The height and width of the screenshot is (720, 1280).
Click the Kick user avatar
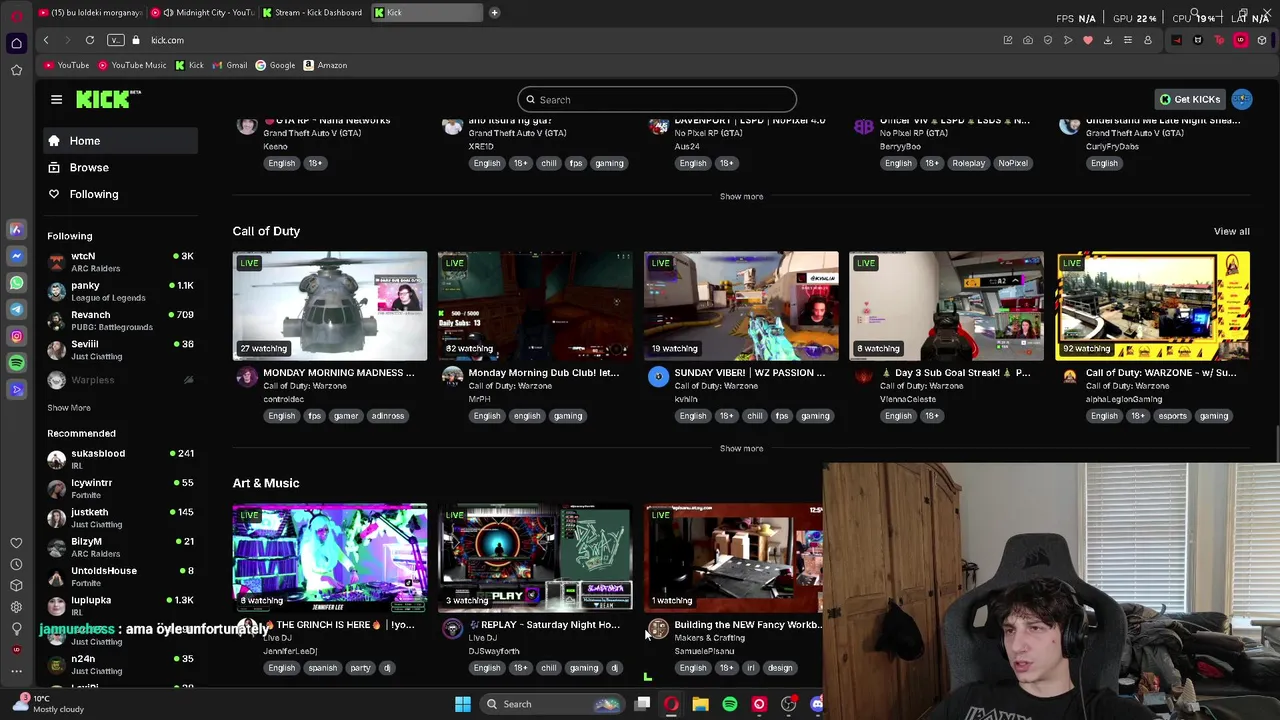1242,99
